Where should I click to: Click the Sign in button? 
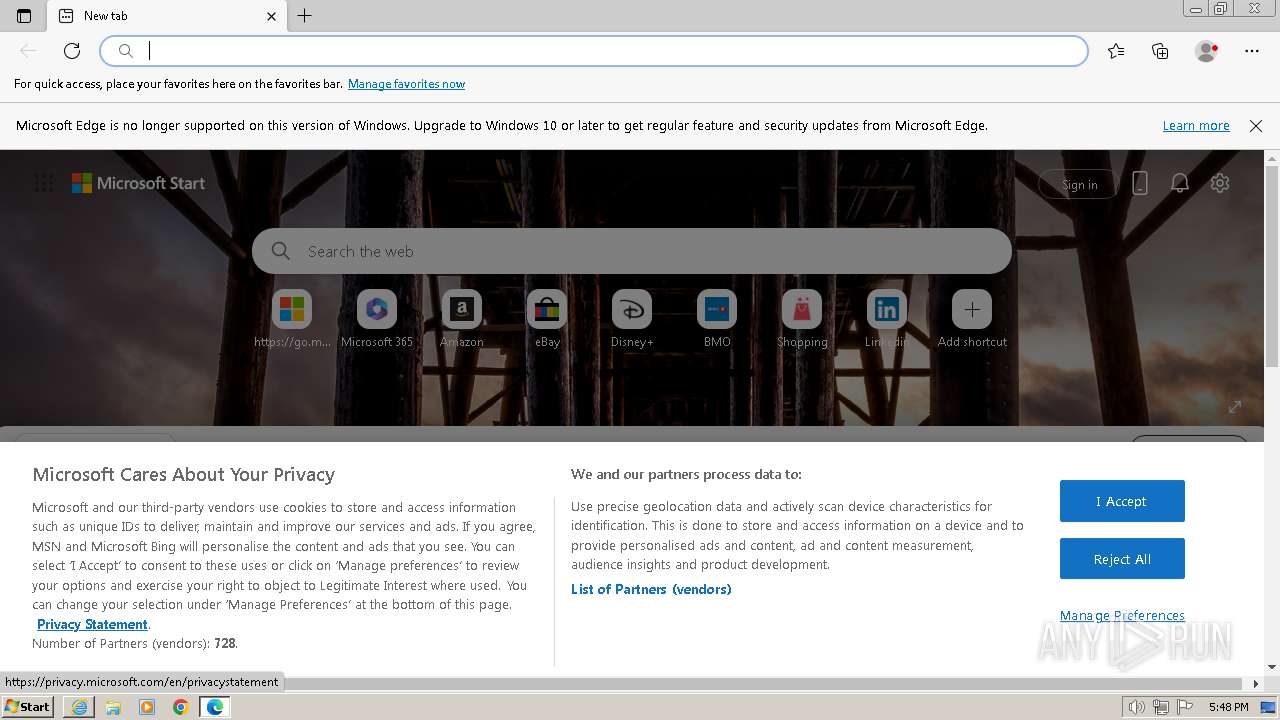tap(1079, 184)
